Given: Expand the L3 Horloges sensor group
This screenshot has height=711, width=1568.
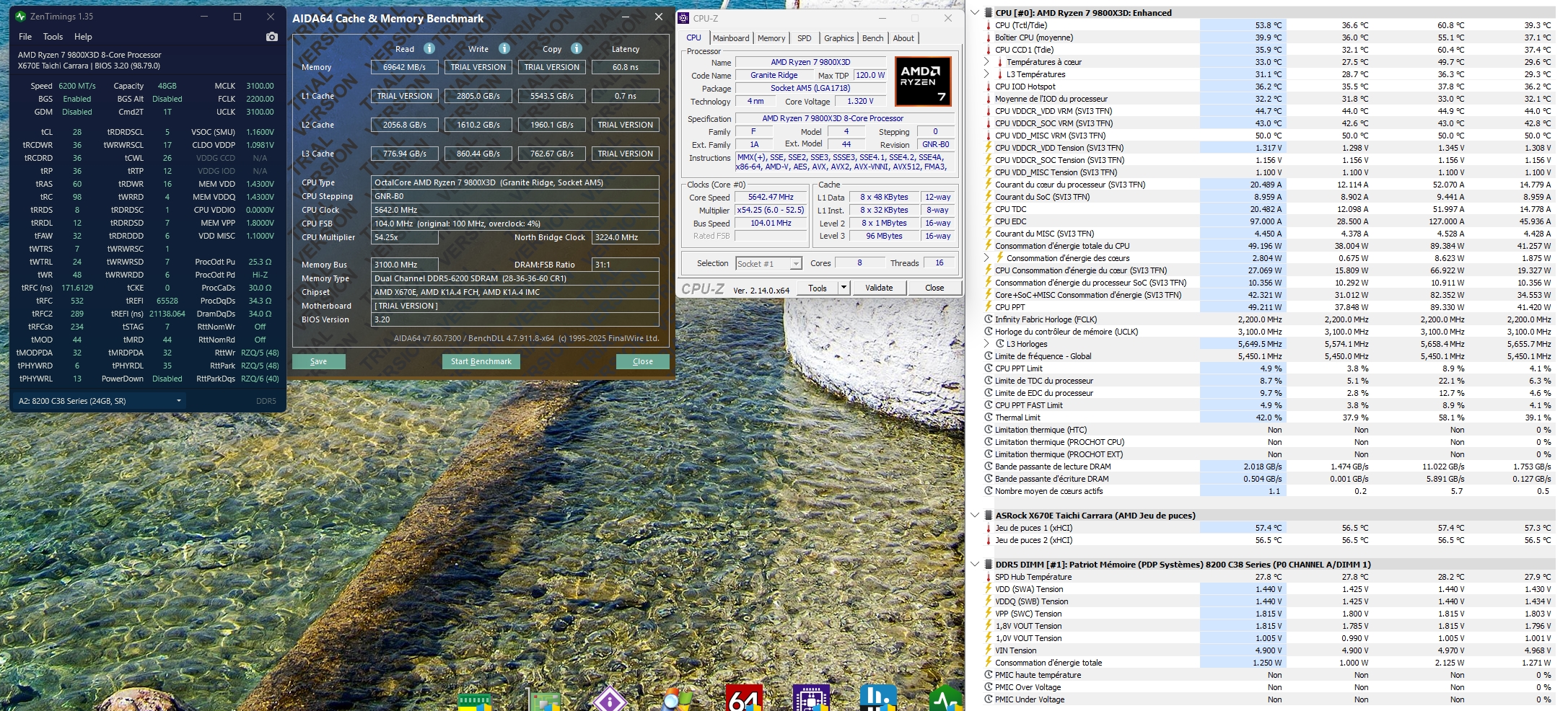Looking at the screenshot, I should point(986,344).
